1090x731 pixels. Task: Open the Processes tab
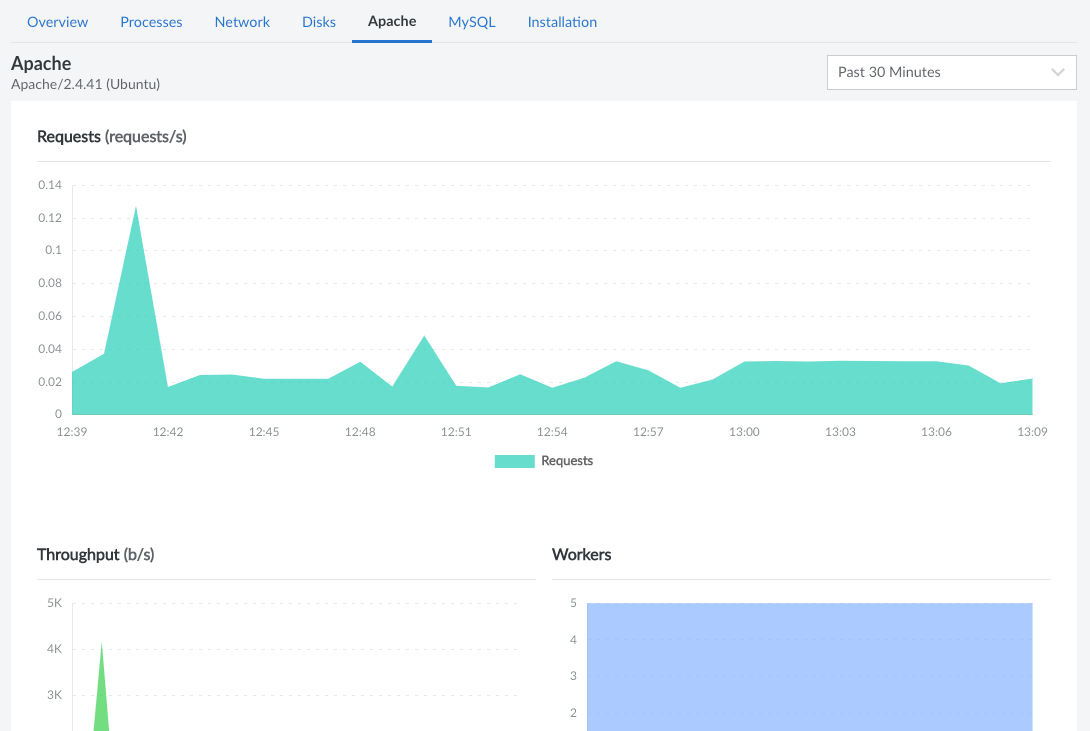coord(151,21)
